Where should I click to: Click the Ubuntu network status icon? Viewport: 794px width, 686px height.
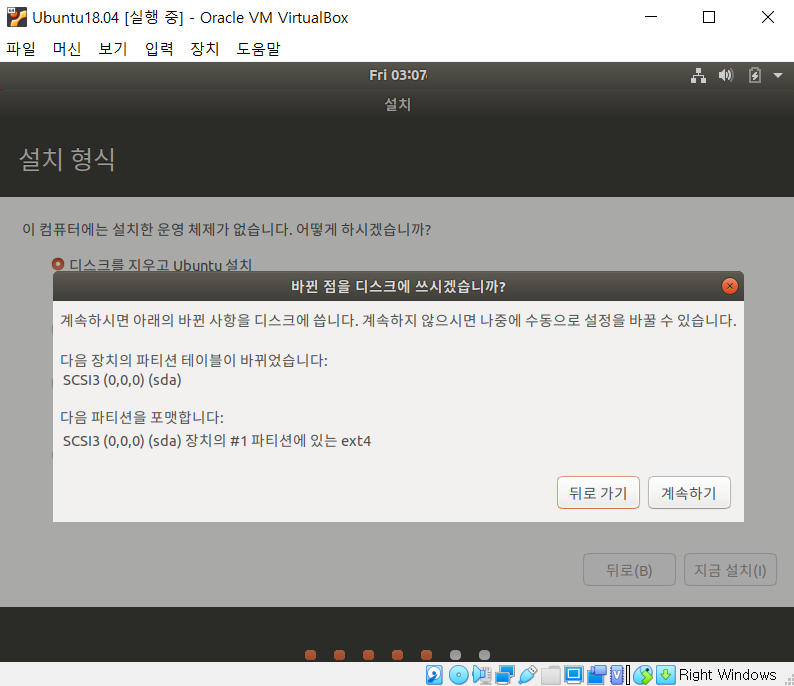click(x=698, y=75)
